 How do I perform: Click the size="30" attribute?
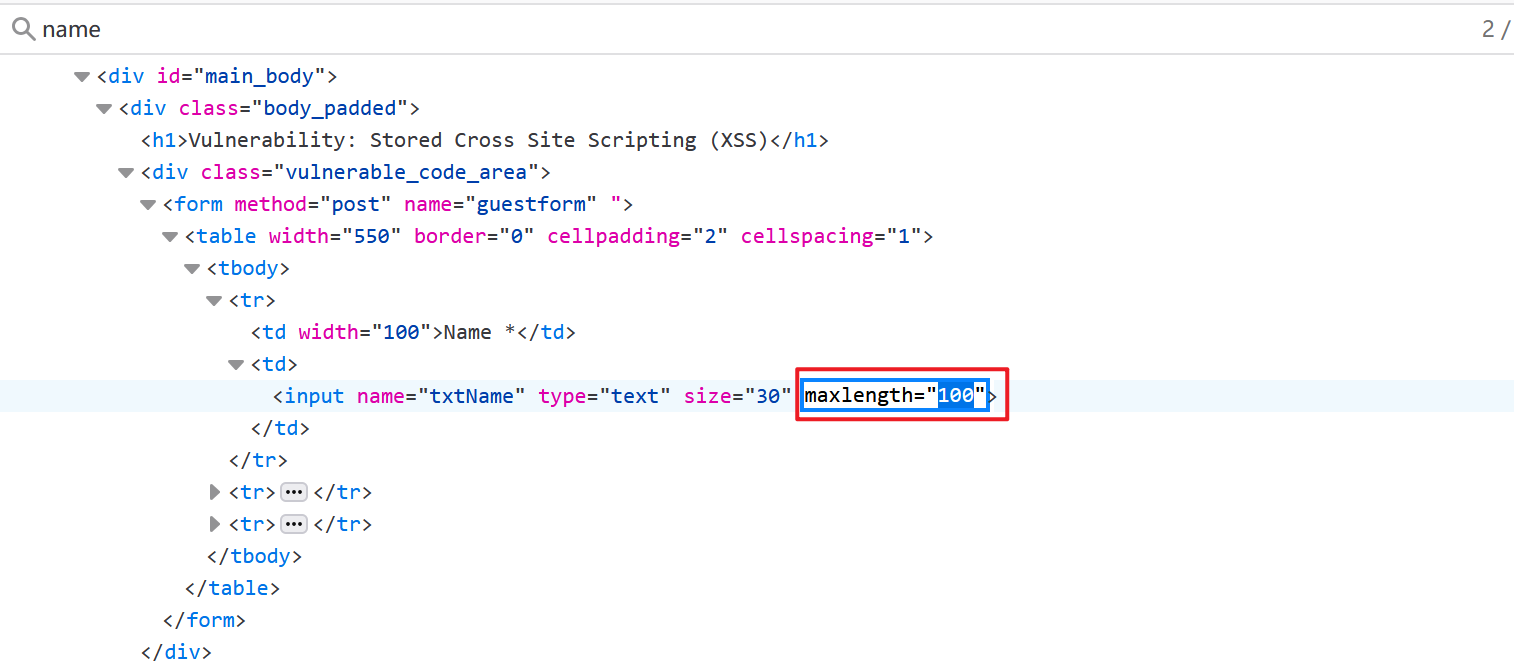(x=738, y=396)
